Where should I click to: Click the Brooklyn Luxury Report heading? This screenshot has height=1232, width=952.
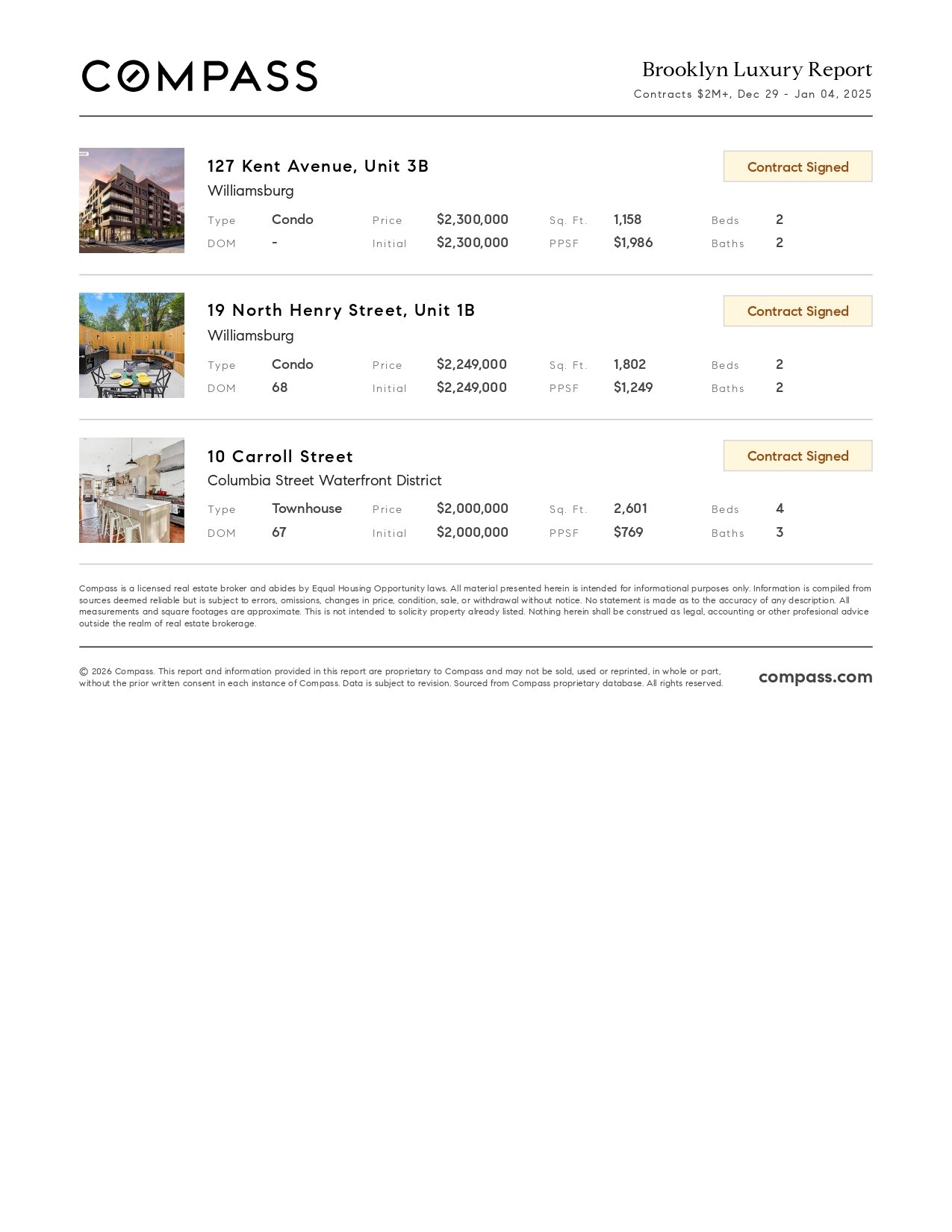[756, 69]
